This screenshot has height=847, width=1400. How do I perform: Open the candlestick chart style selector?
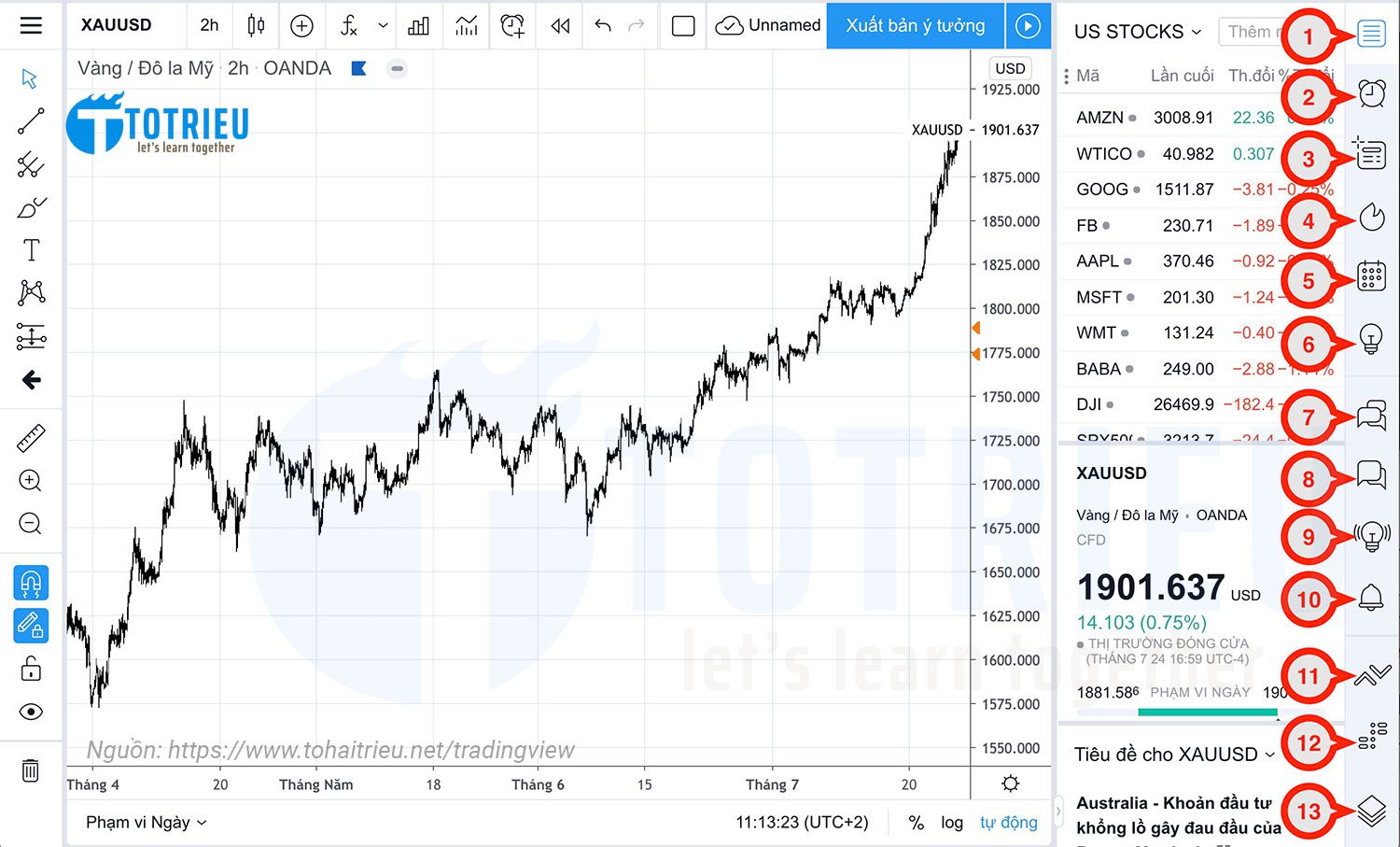[256, 25]
